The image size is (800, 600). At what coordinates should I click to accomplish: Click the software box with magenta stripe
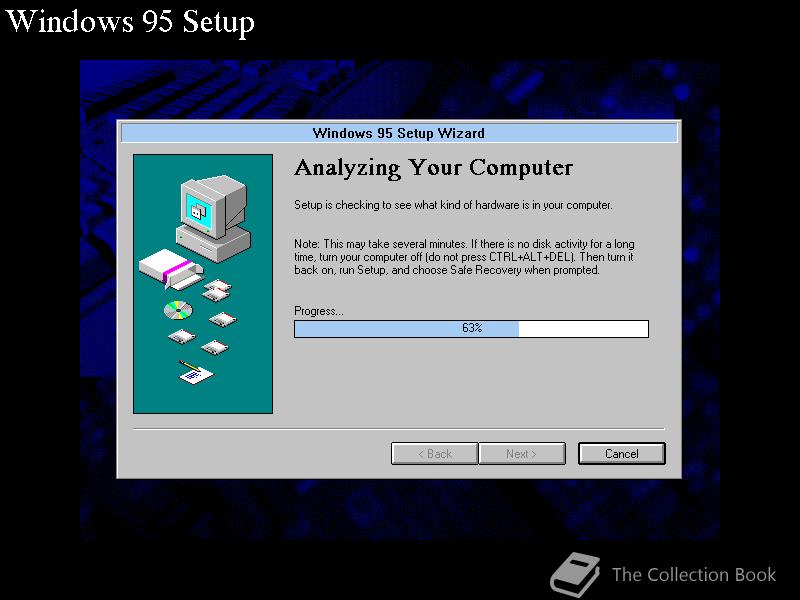click(x=170, y=269)
